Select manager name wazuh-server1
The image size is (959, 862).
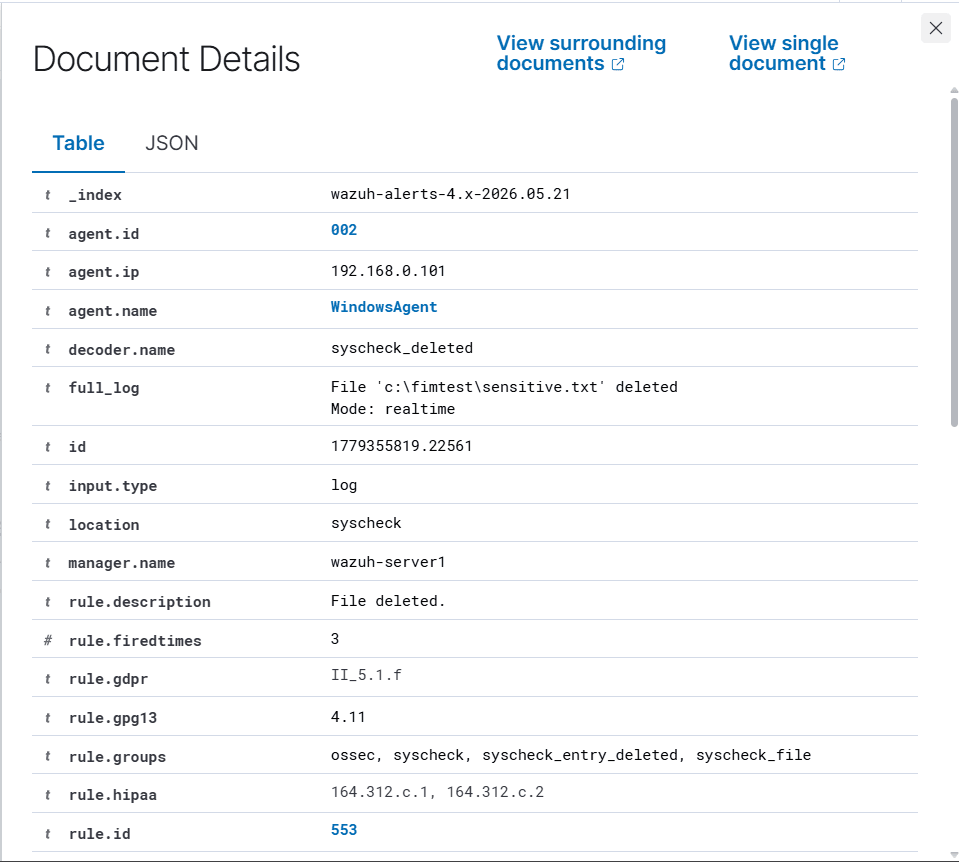click(388, 562)
